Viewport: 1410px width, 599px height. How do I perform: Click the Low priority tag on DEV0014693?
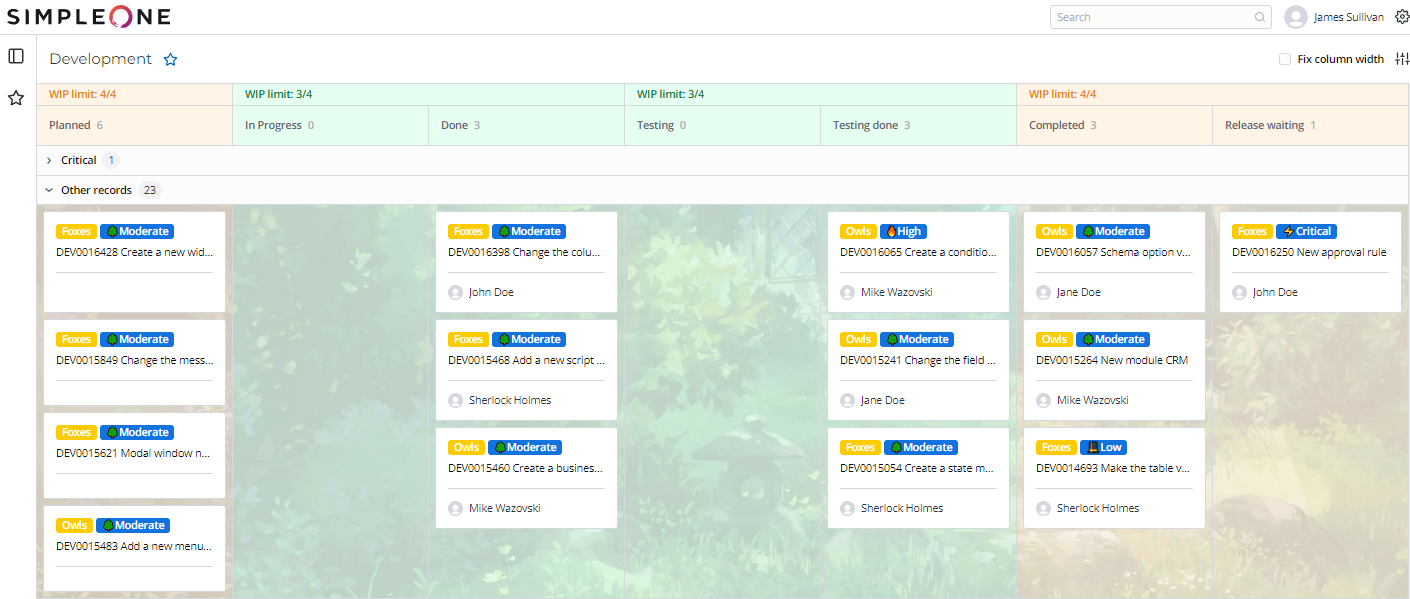pos(1105,447)
